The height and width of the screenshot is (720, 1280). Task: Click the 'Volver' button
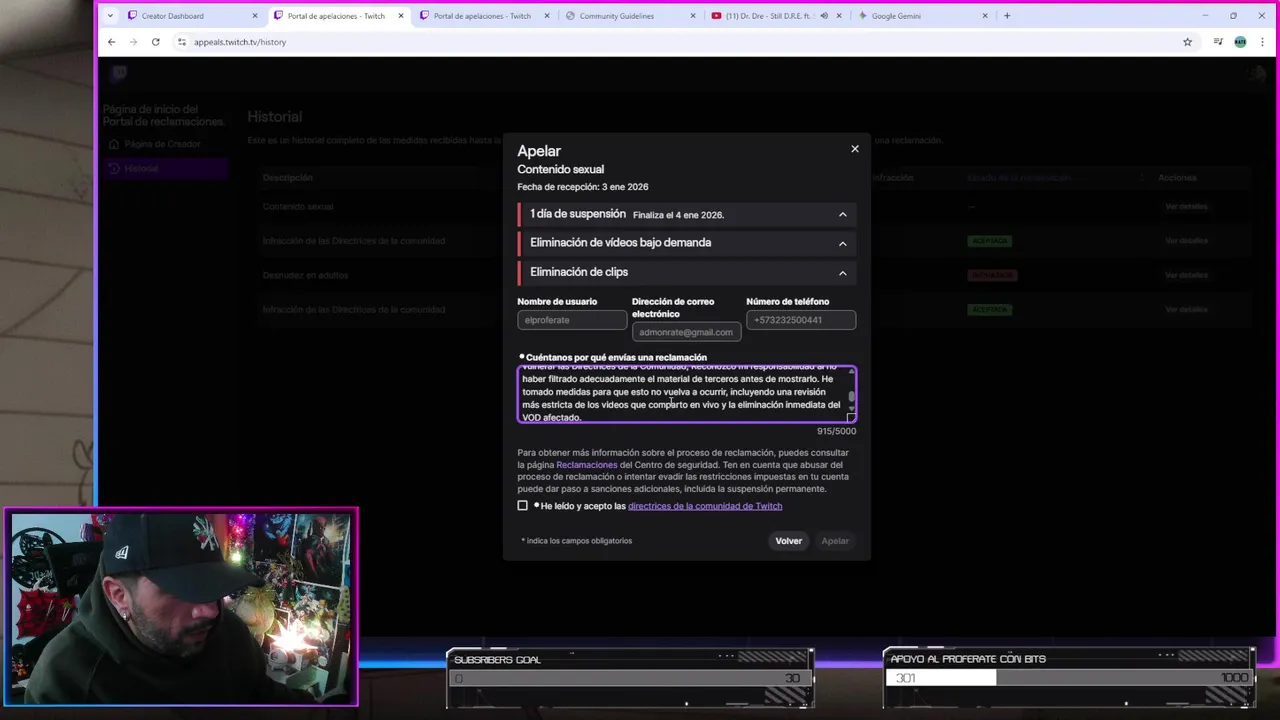788,541
